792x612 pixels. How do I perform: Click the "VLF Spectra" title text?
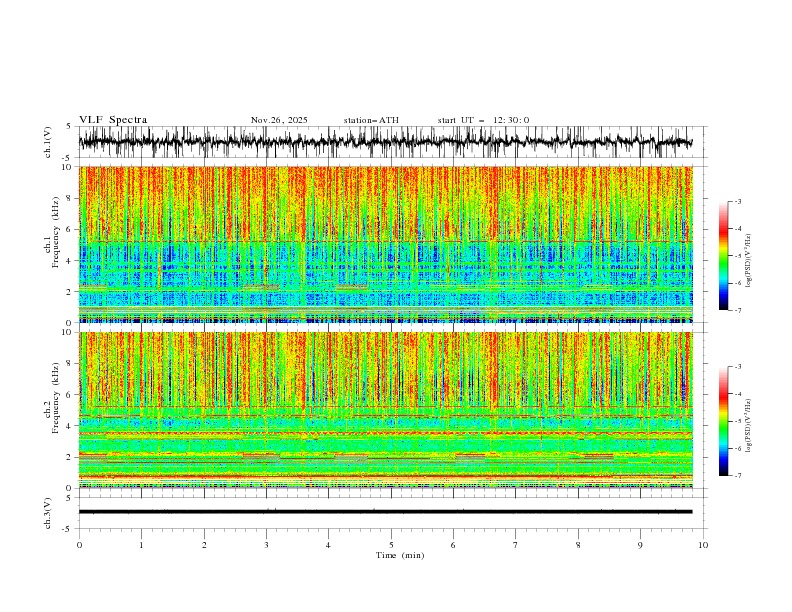(113, 120)
